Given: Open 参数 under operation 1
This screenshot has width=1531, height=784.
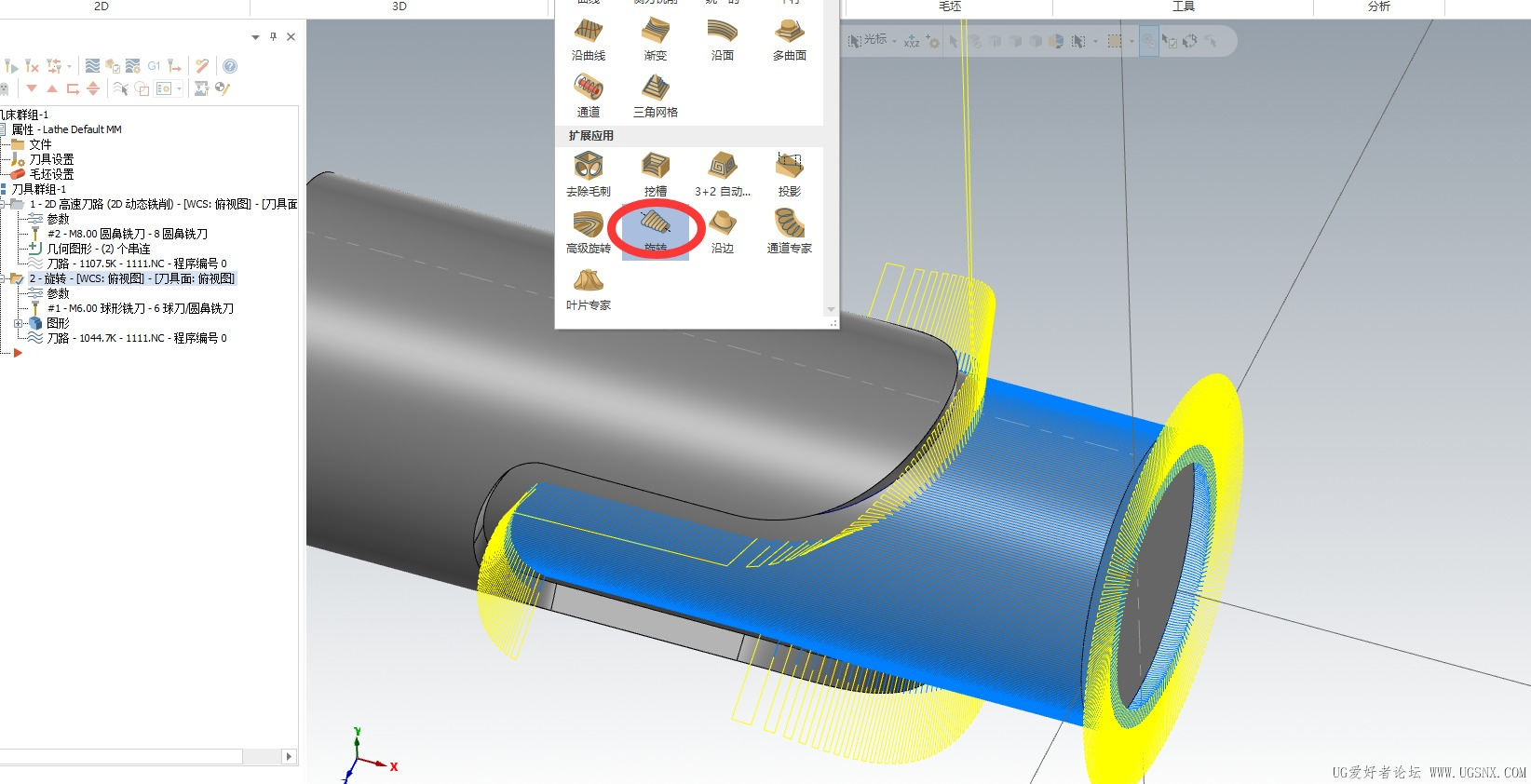Looking at the screenshot, I should pyautogui.click(x=58, y=219).
